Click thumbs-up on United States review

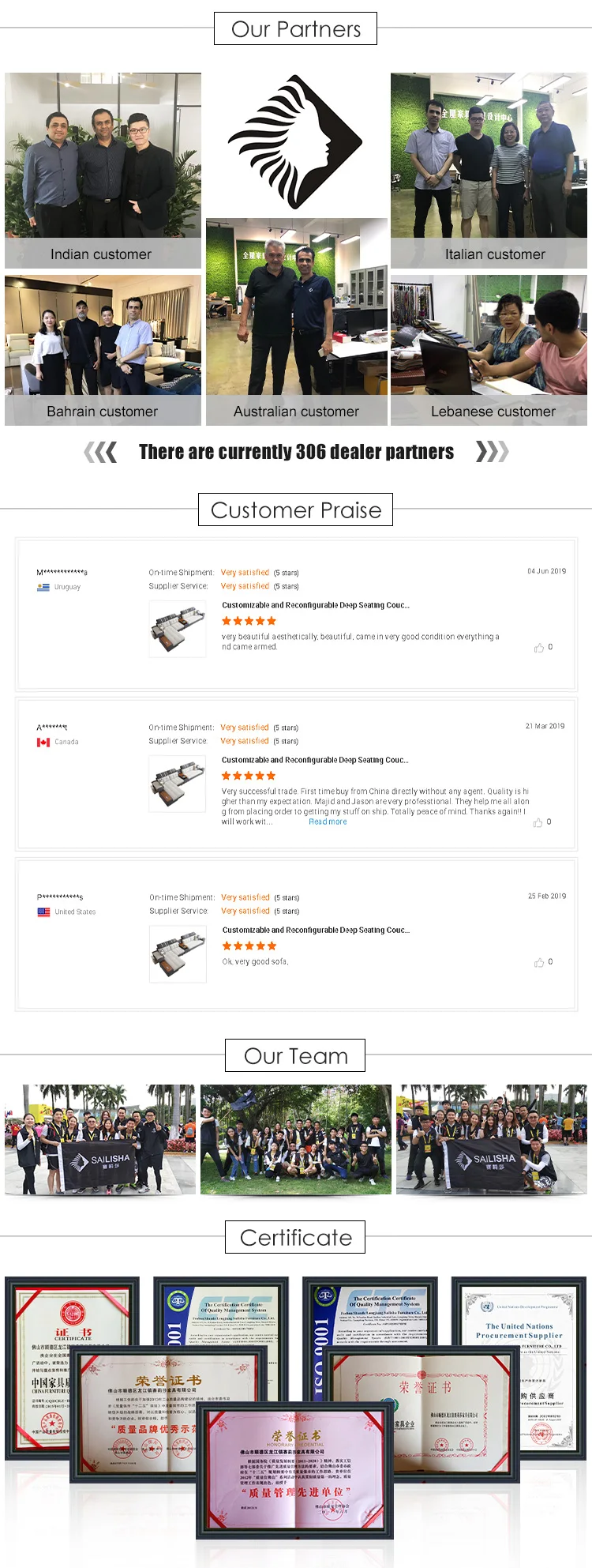click(539, 962)
